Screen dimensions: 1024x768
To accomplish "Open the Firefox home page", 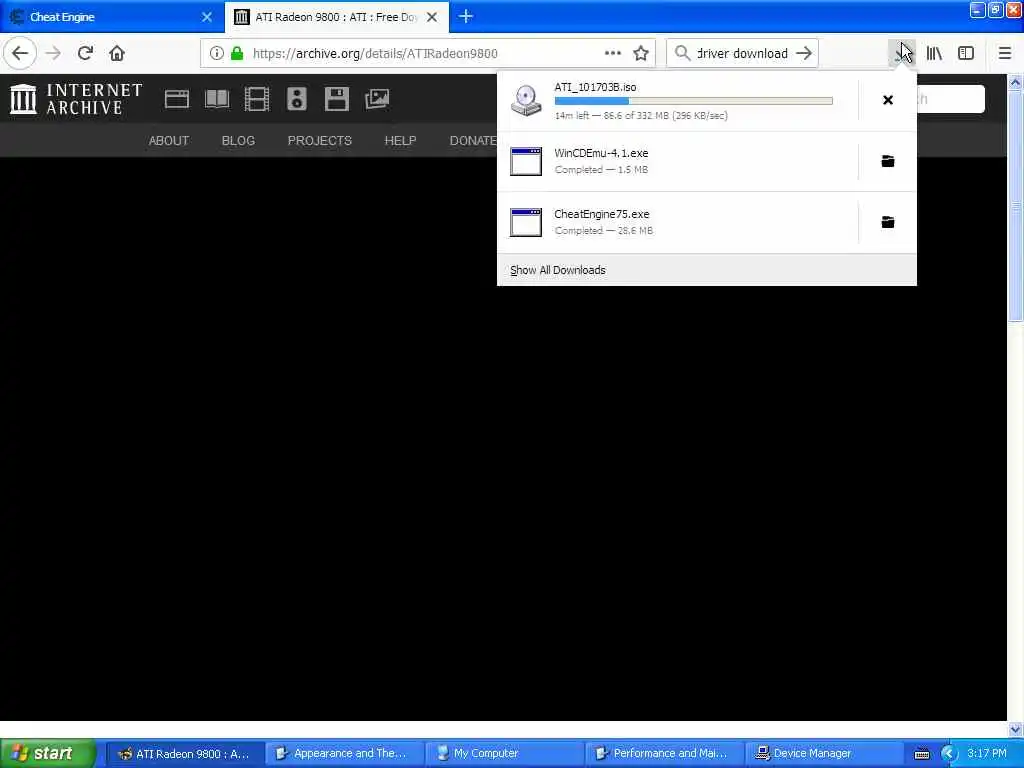I will point(117,54).
